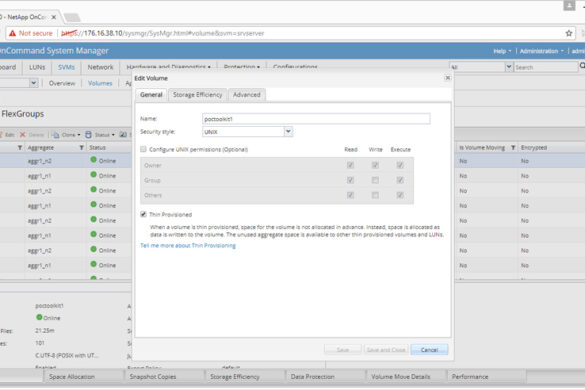
Task: Click green Online status dot in details pane
Action: [39, 317]
